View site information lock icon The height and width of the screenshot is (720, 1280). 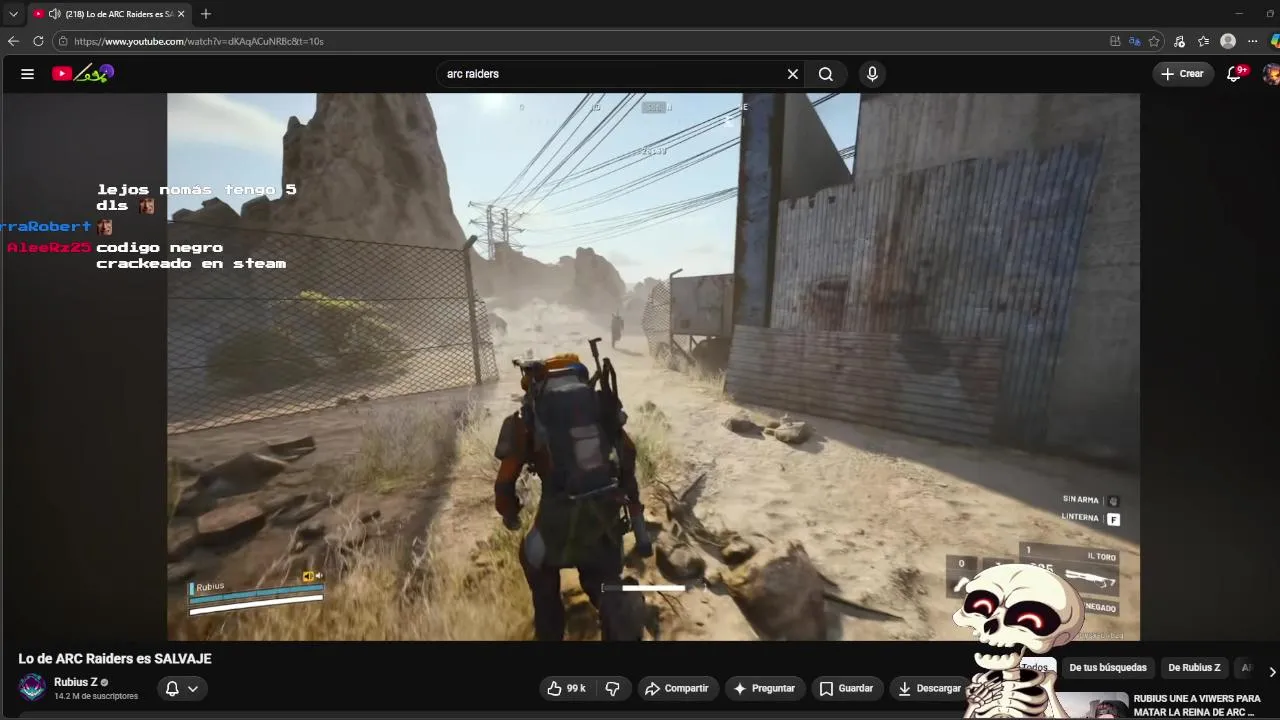click(62, 41)
